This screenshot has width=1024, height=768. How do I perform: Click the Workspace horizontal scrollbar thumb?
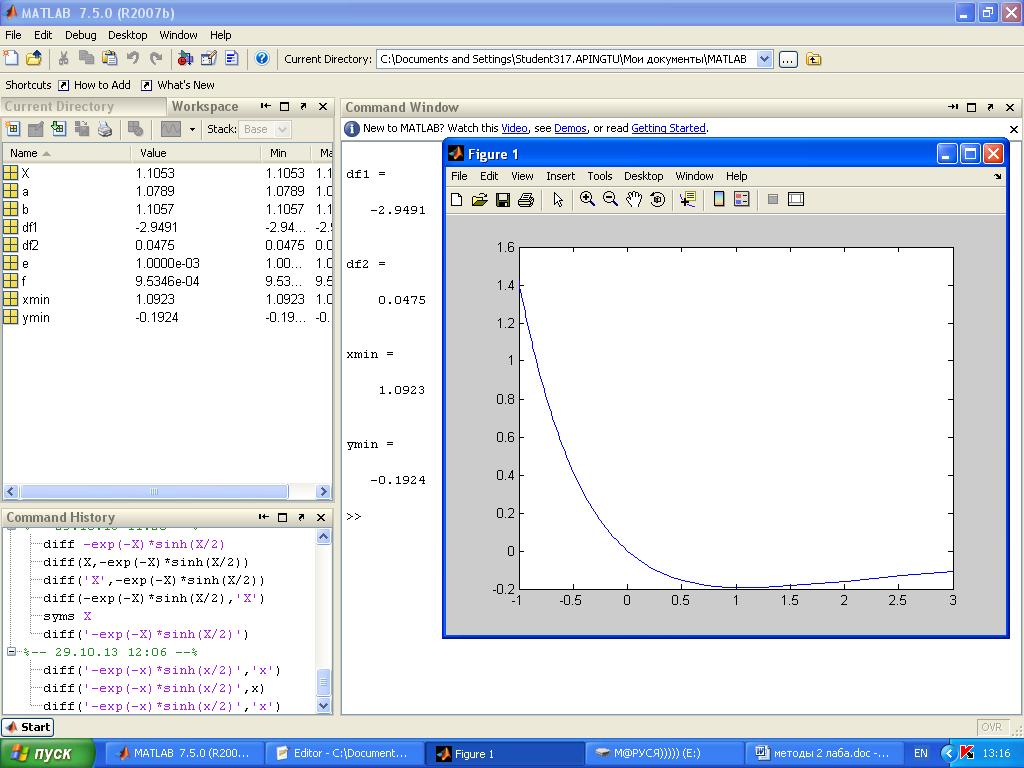[154, 491]
